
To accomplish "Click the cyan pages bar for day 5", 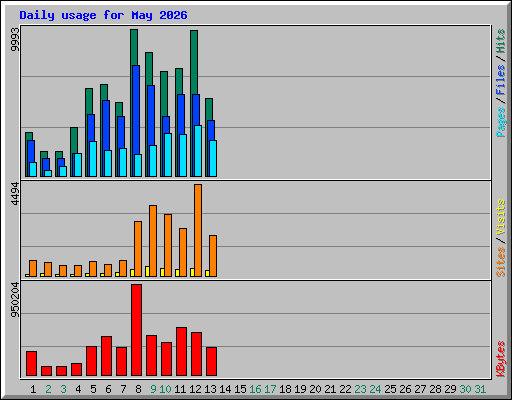I will coord(93,159).
